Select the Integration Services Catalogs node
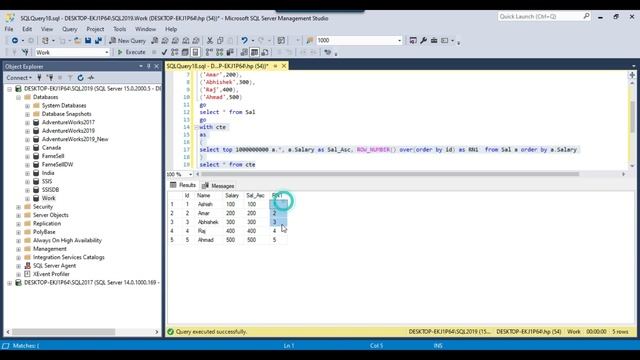The height and width of the screenshot is (360, 640). (69, 257)
